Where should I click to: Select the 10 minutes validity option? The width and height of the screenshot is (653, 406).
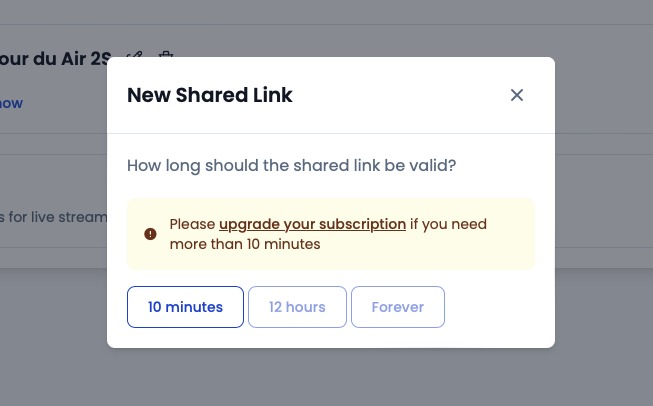[x=185, y=307]
